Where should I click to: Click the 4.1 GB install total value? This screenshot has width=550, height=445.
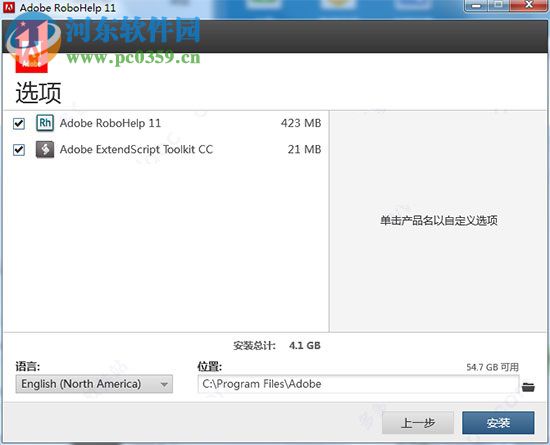[x=305, y=346]
